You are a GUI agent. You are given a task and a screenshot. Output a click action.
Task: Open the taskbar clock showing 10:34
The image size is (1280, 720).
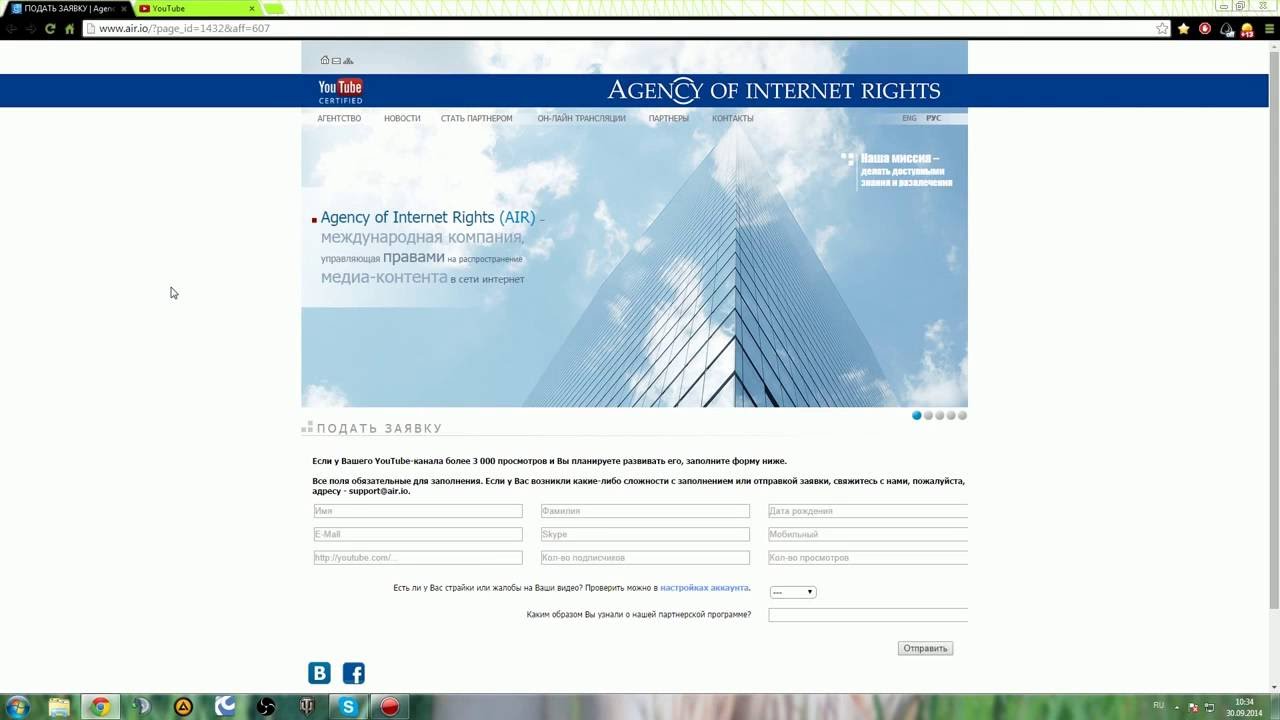1244,707
